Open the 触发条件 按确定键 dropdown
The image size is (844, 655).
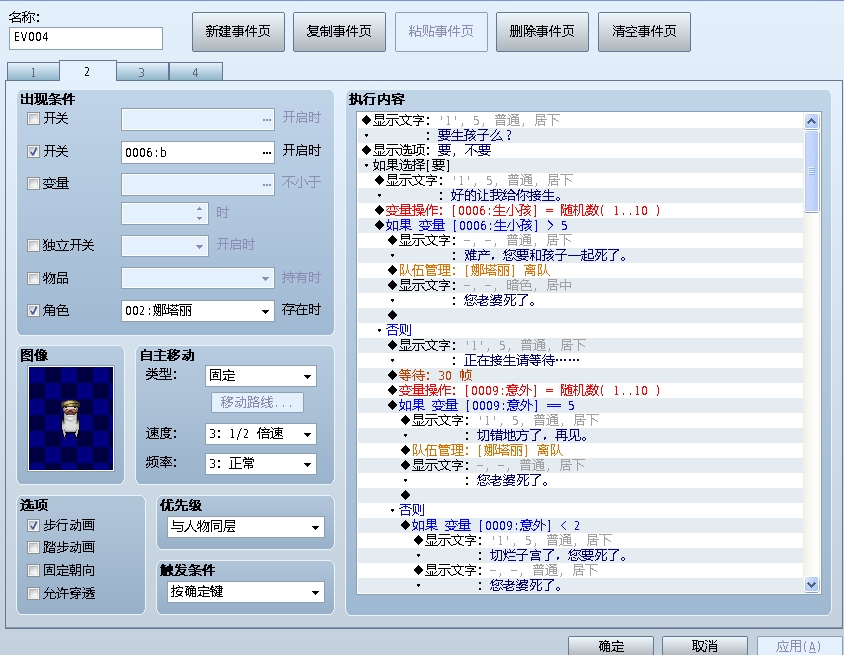[x=245, y=592]
